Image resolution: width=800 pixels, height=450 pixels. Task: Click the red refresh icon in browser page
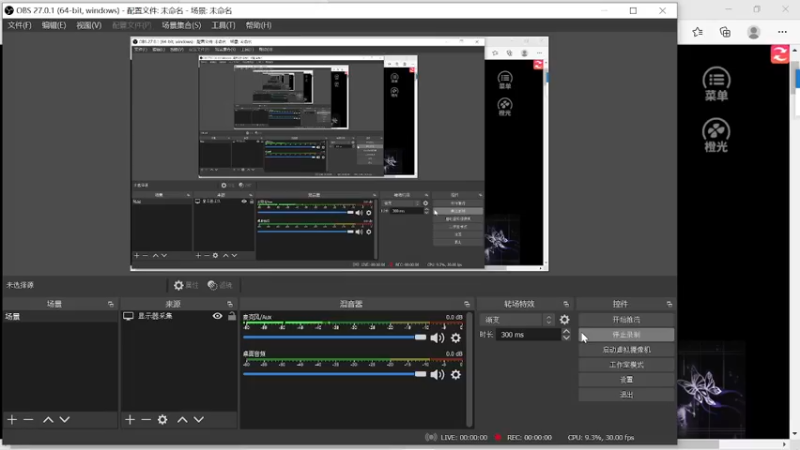pos(780,54)
